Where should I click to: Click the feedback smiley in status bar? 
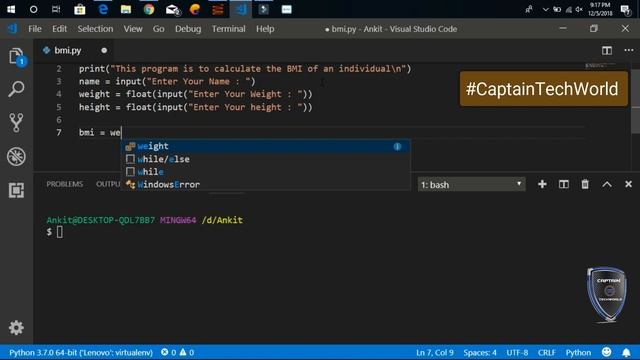pyautogui.click(x=607, y=352)
